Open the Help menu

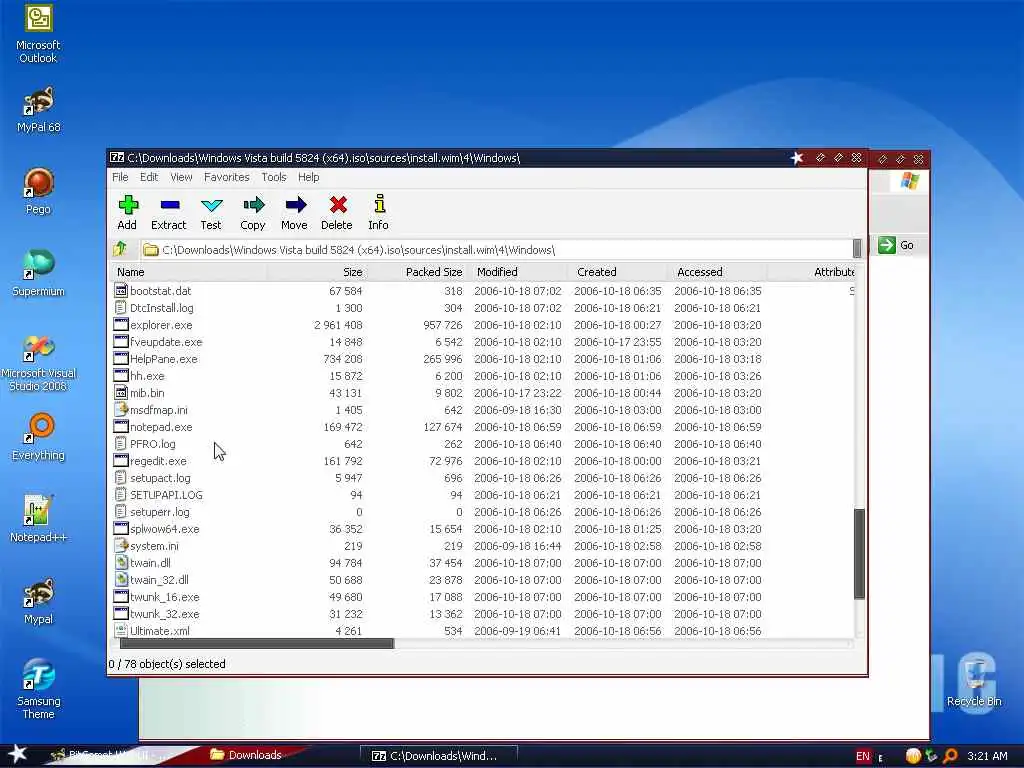click(x=308, y=177)
